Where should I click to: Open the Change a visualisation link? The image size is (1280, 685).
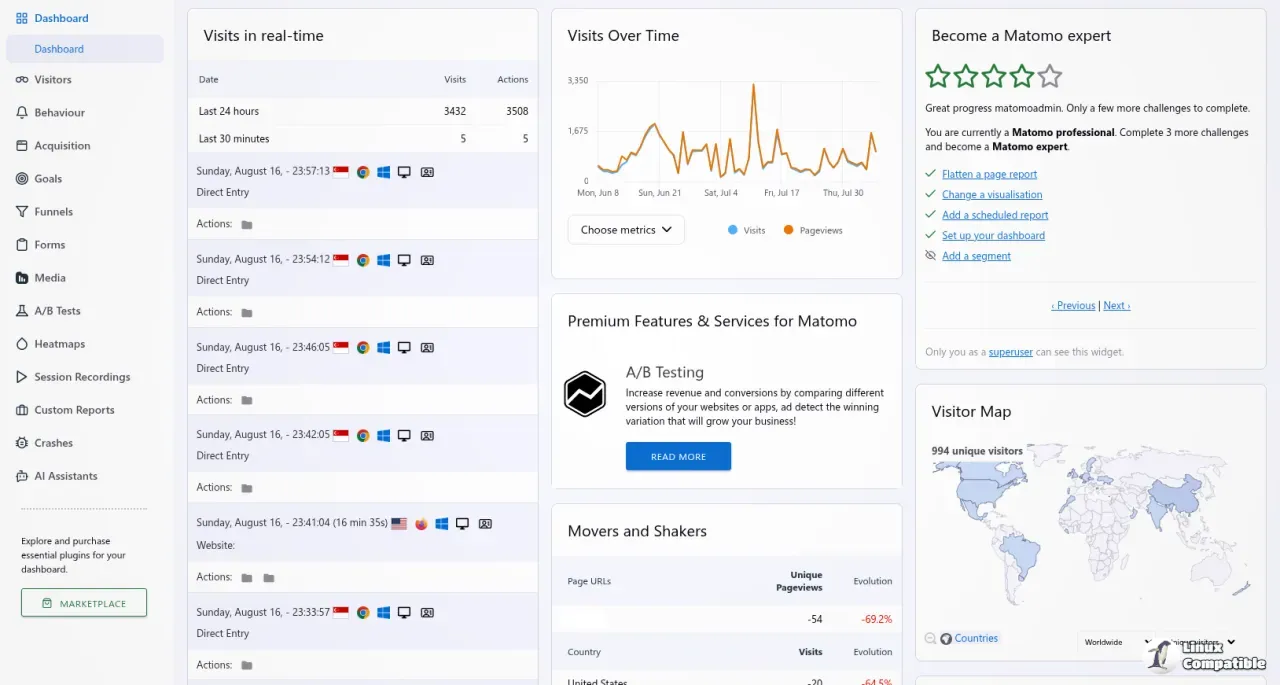coord(992,195)
